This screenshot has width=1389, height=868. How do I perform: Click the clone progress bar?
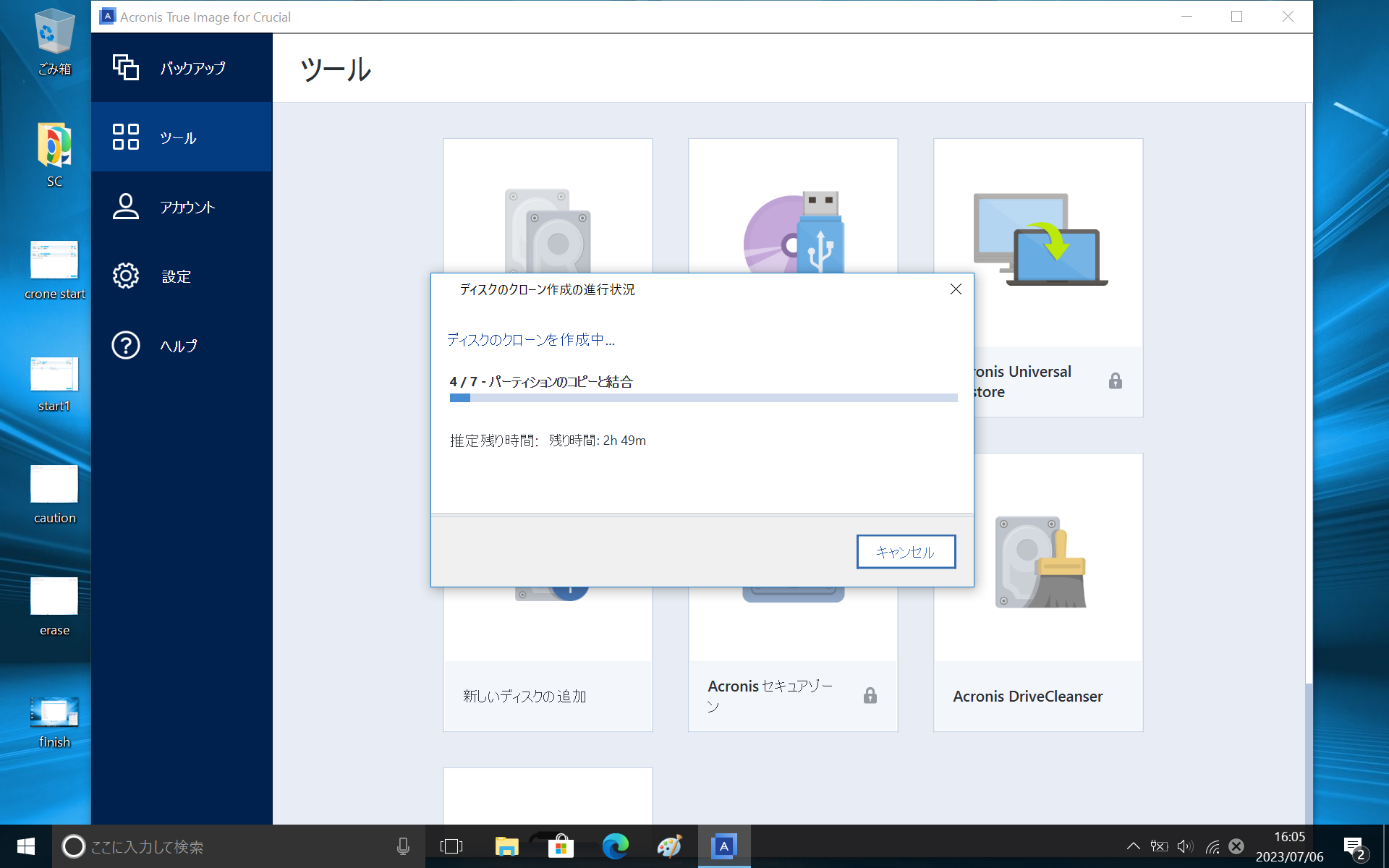pos(703,398)
